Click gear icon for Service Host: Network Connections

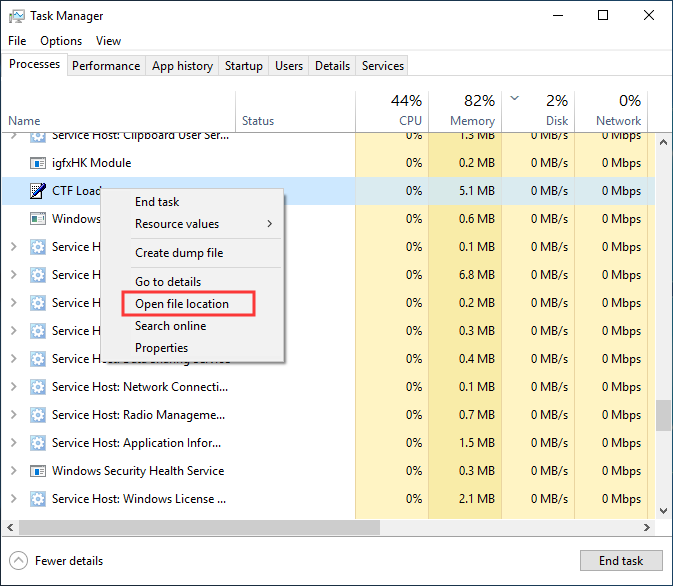pyautogui.click(x=38, y=387)
